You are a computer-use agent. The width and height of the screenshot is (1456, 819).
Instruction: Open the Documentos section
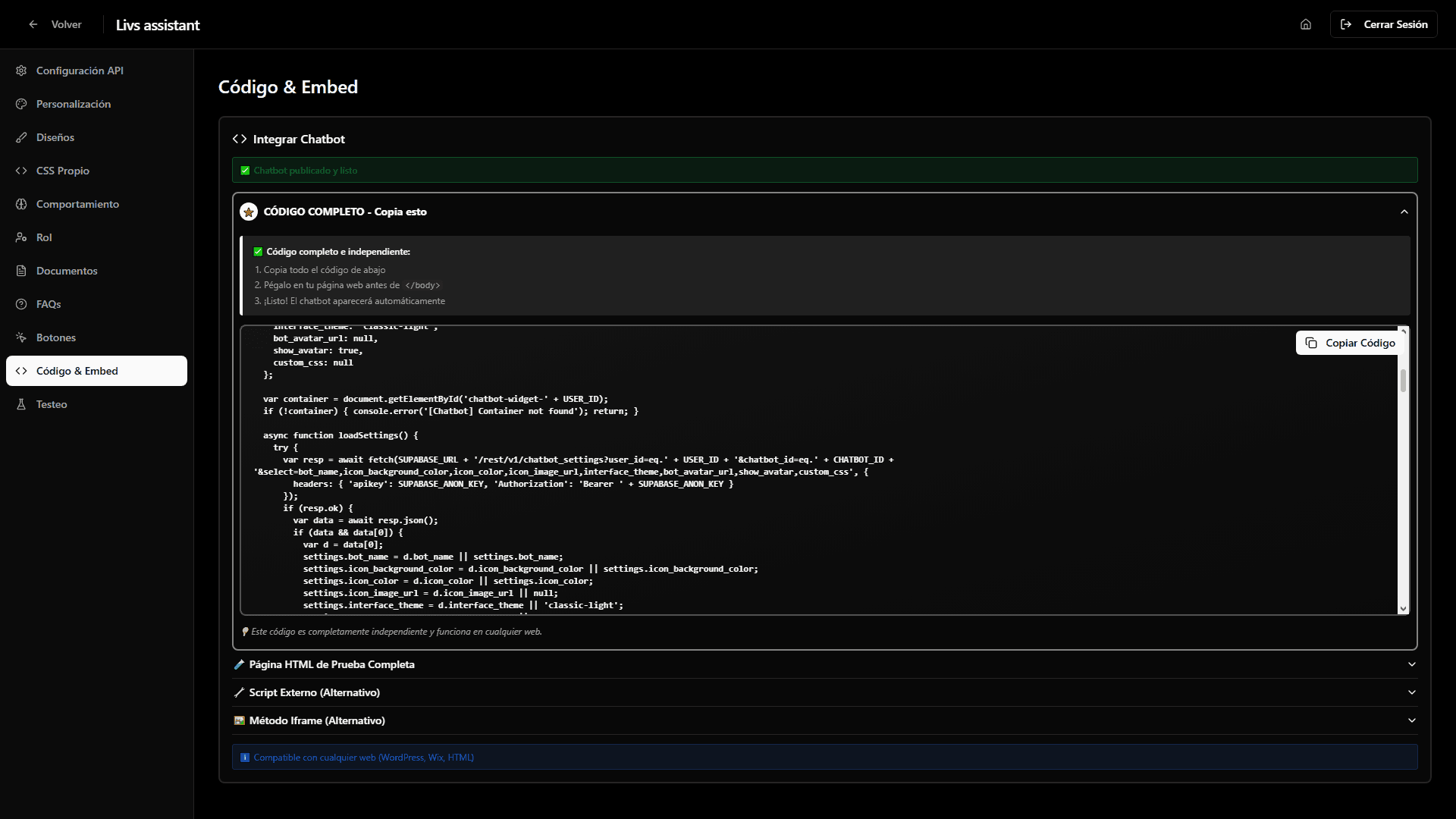pos(67,271)
